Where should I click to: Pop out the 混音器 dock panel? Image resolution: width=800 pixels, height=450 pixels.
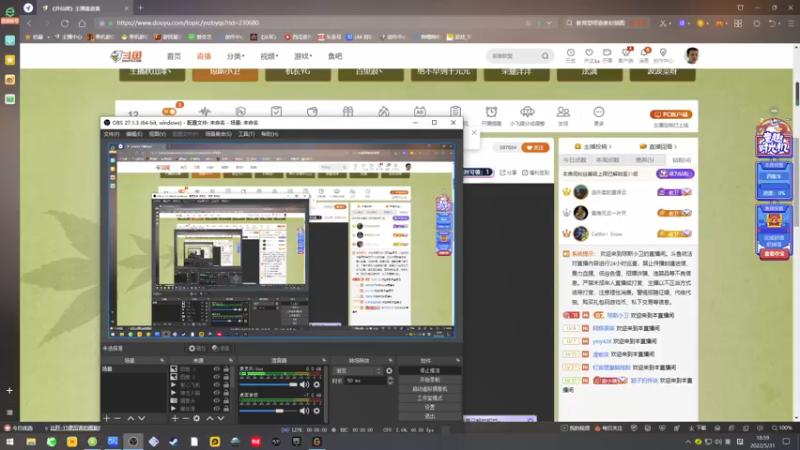[x=324, y=361]
